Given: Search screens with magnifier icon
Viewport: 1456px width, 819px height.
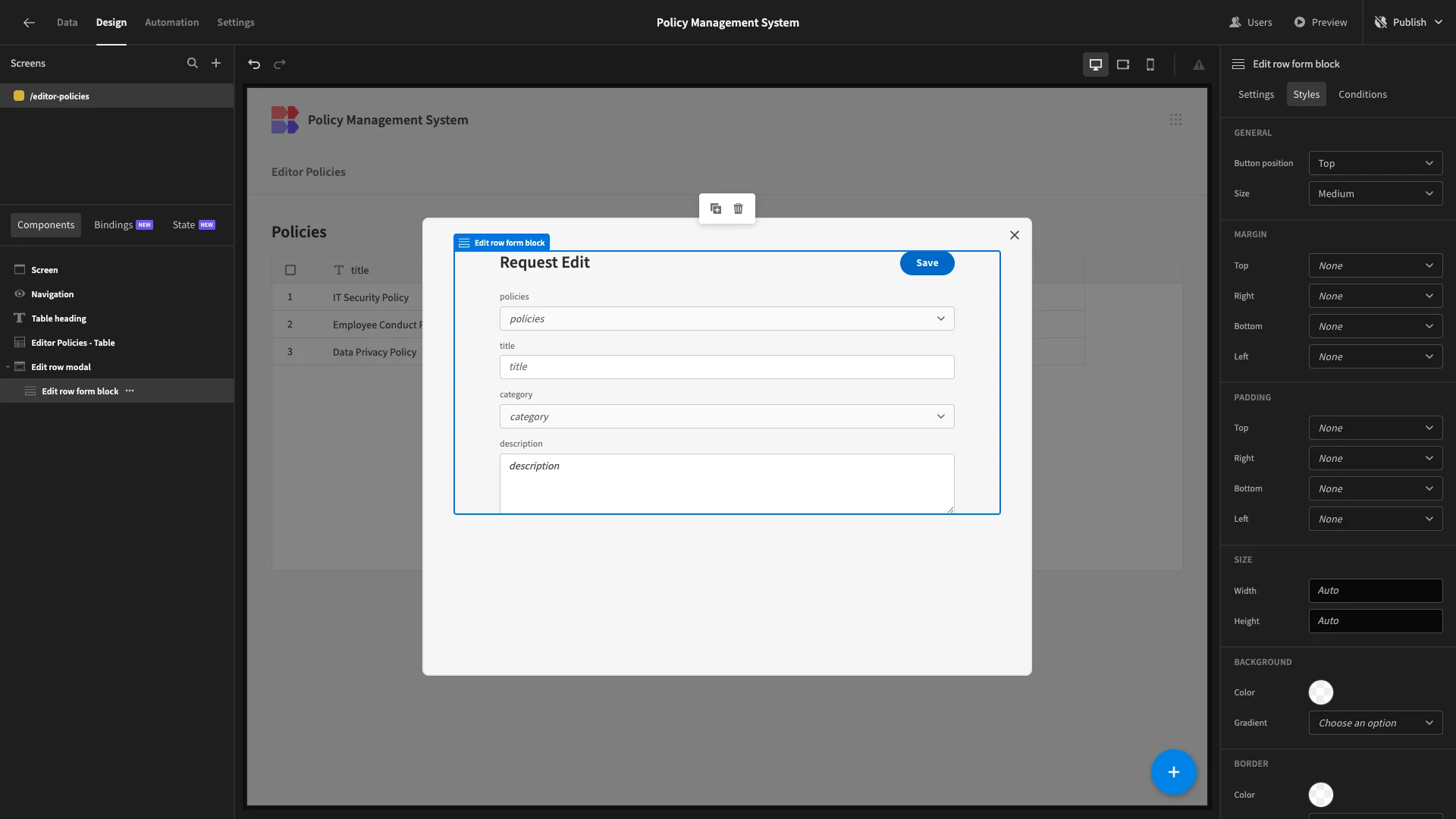Looking at the screenshot, I should point(193,64).
